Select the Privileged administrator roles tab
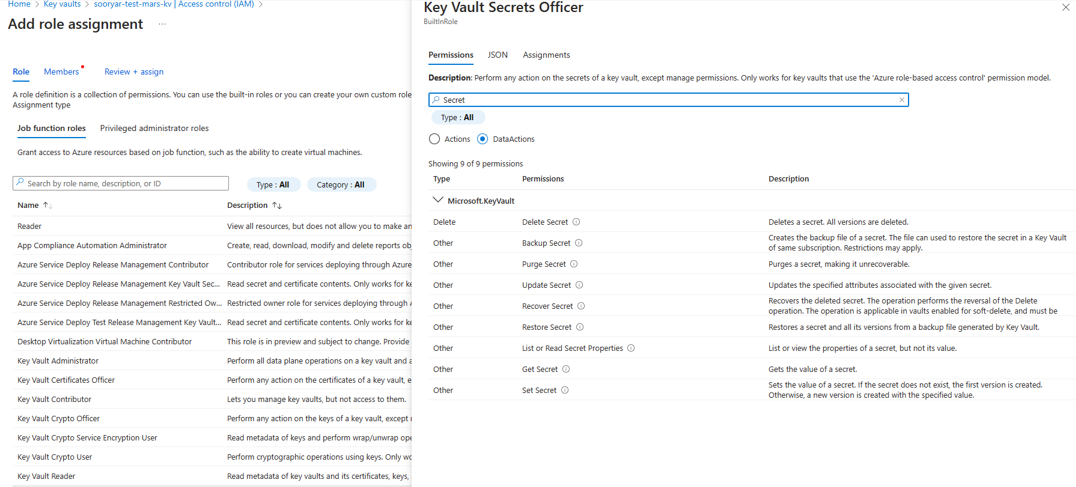 [x=154, y=128]
